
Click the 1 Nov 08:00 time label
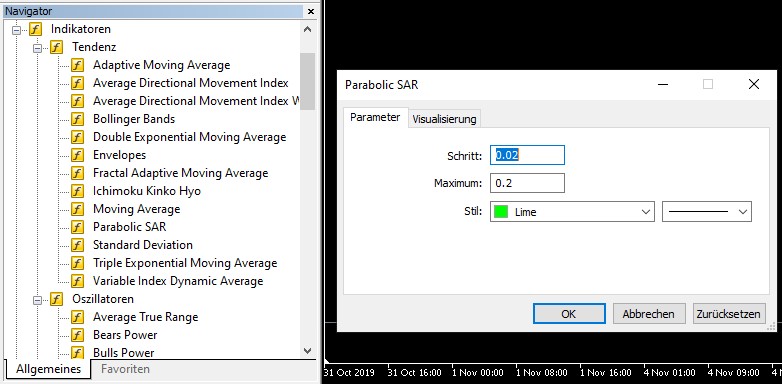click(x=542, y=373)
